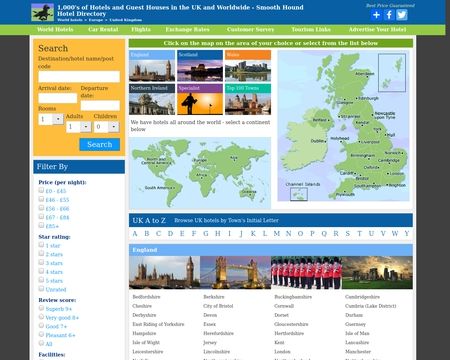Open World Hotels menu item
450x360 pixels.
pos(55,29)
